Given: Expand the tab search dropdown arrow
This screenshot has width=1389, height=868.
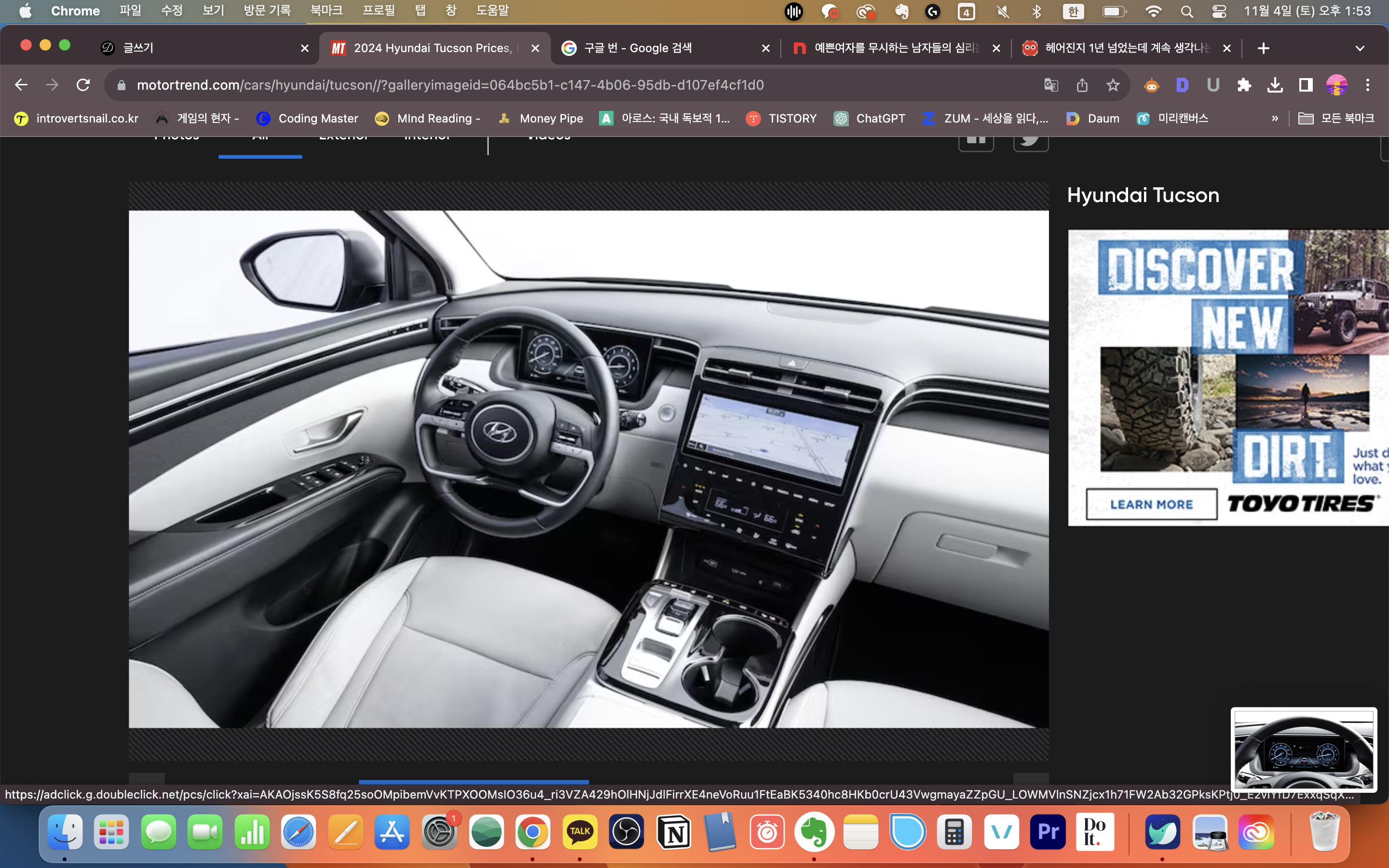Looking at the screenshot, I should point(1360,48).
